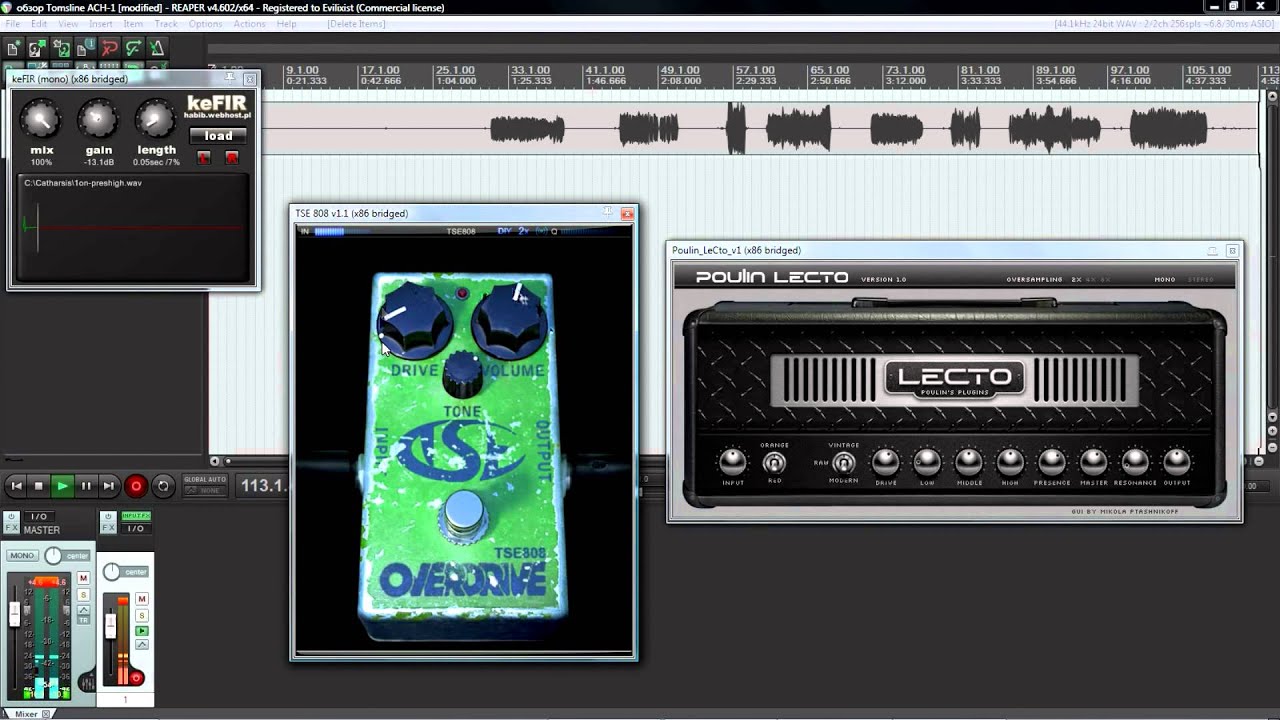The image size is (1280, 720).
Task: Open the View menu
Action: 68,24
